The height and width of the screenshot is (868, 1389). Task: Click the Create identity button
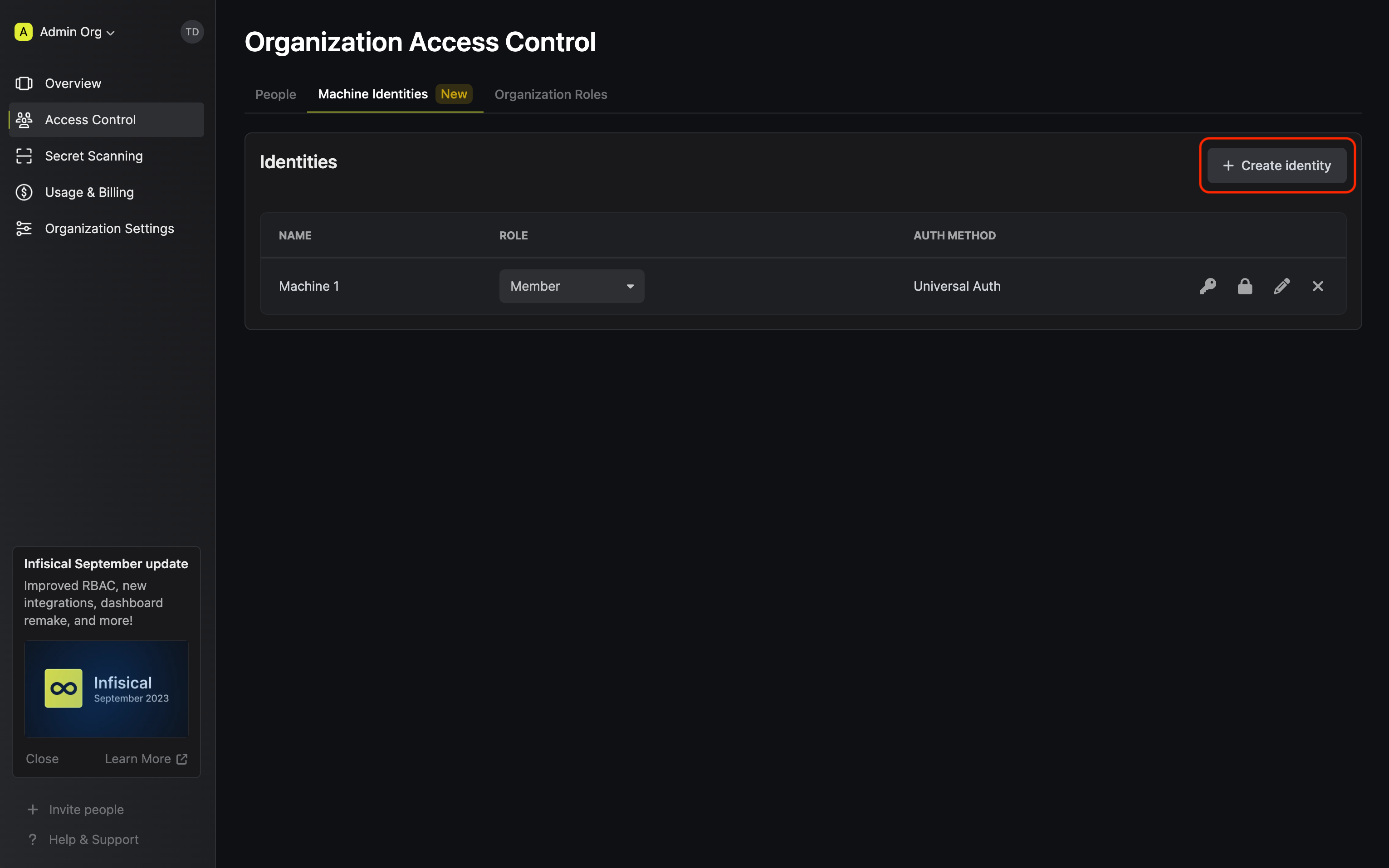point(1277,166)
